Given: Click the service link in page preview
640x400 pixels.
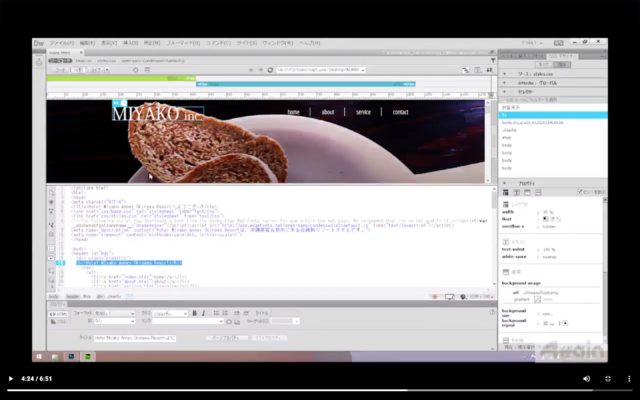Looking at the screenshot, I should [363, 112].
